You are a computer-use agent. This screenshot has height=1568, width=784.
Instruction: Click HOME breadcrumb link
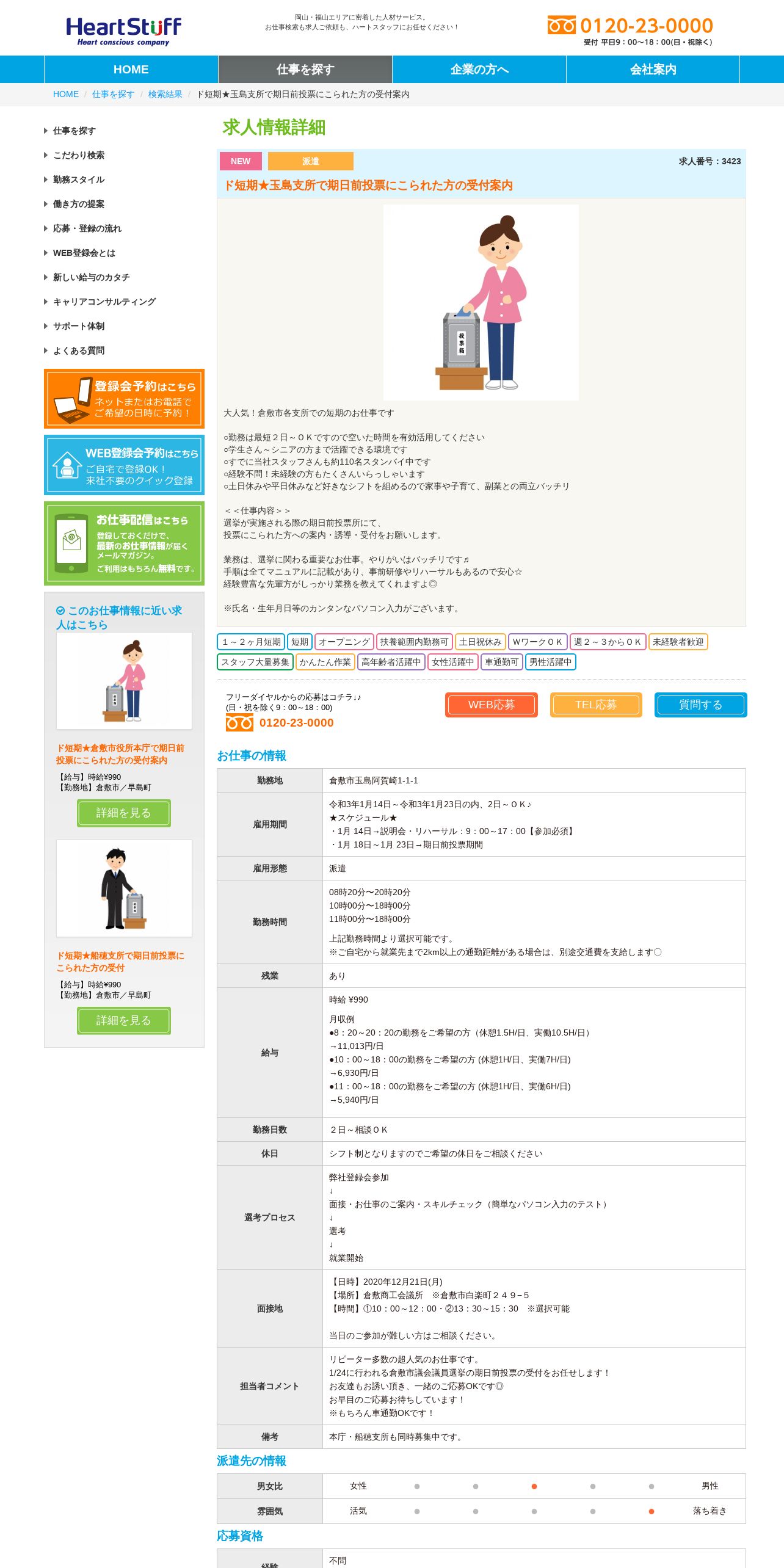(66, 94)
